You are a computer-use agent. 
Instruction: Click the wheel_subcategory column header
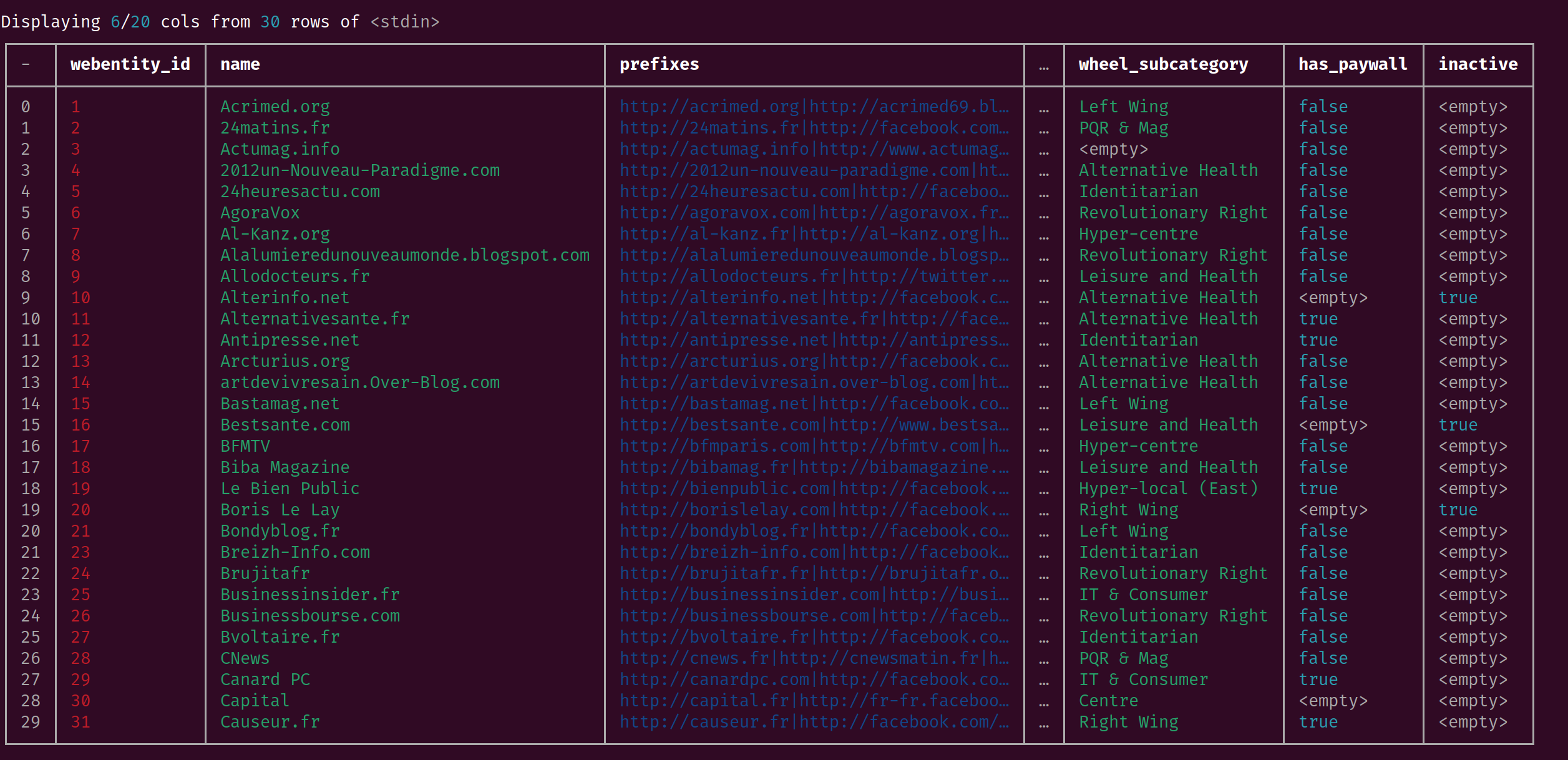click(1163, 64)
